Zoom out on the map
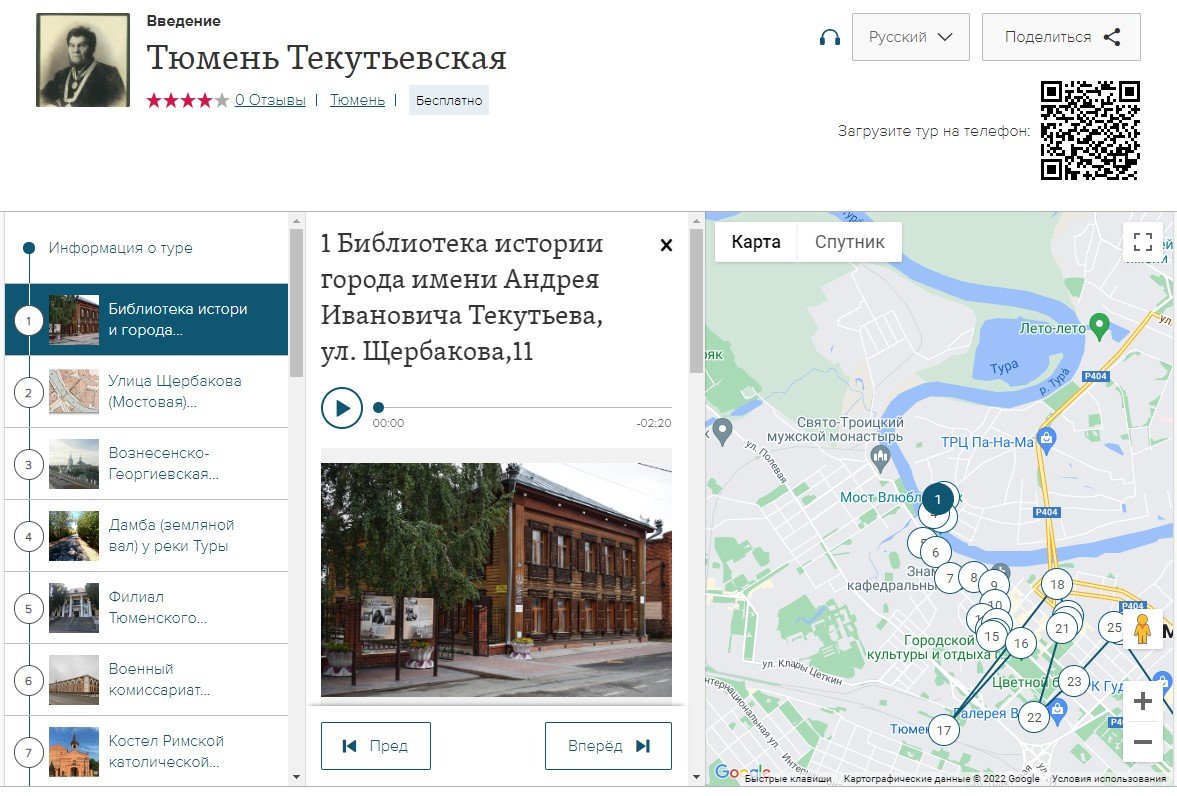Screen dimensions: 1177x796 click(x=1142, y=742)
